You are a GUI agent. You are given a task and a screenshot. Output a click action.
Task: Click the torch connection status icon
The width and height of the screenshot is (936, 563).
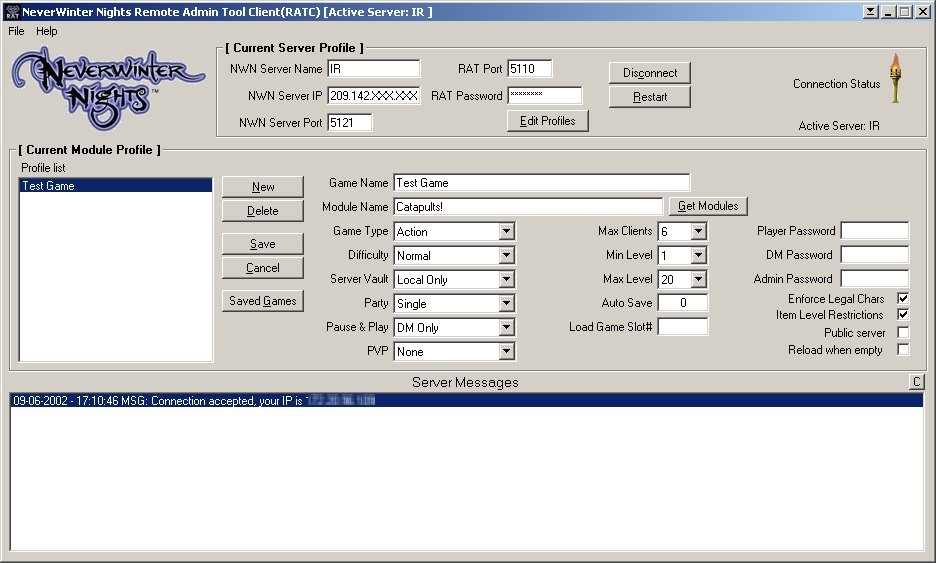(x=895, y=79)
